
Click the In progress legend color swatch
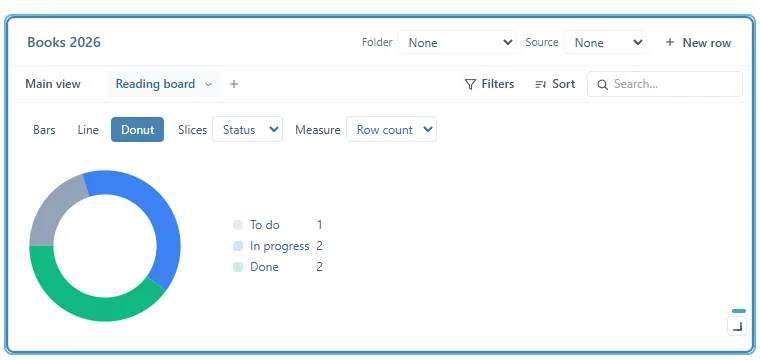pos(238,246)
